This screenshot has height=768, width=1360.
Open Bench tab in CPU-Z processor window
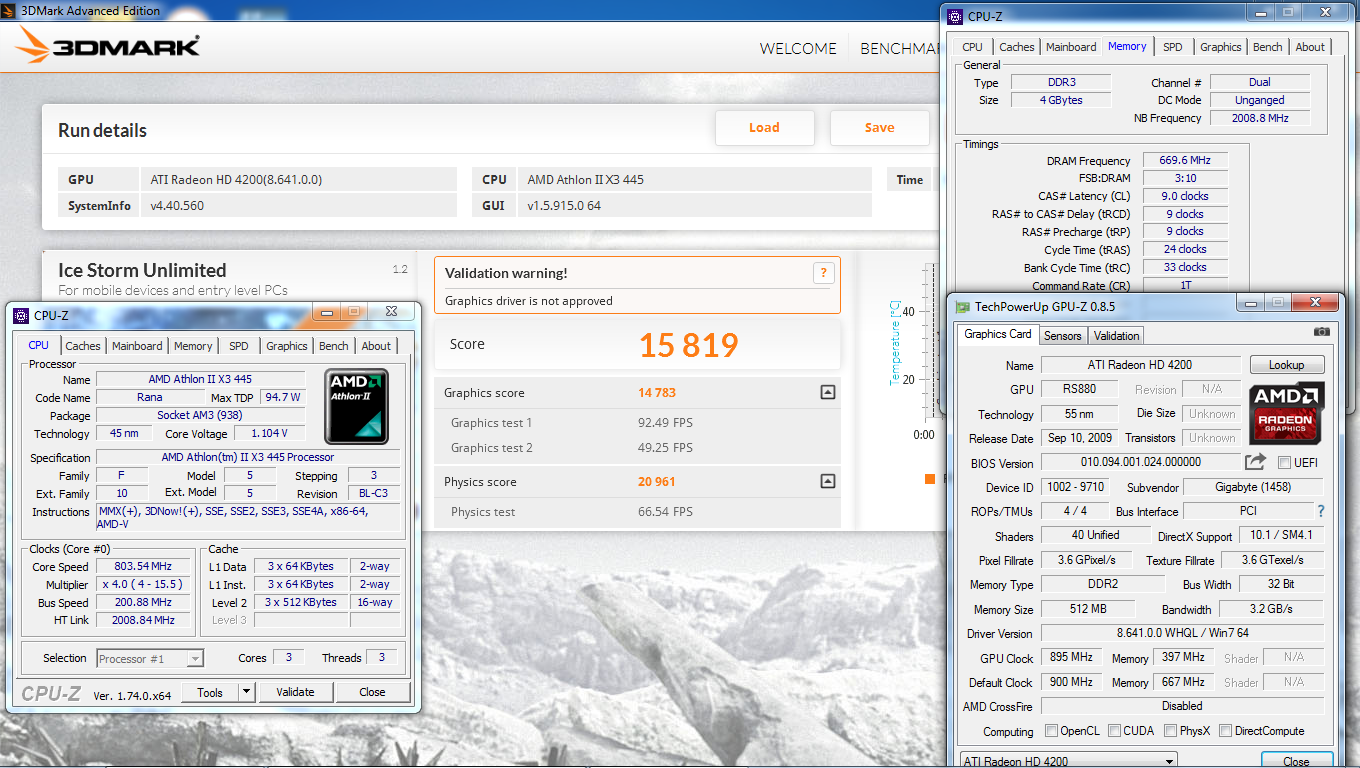(x=334, y=346)
